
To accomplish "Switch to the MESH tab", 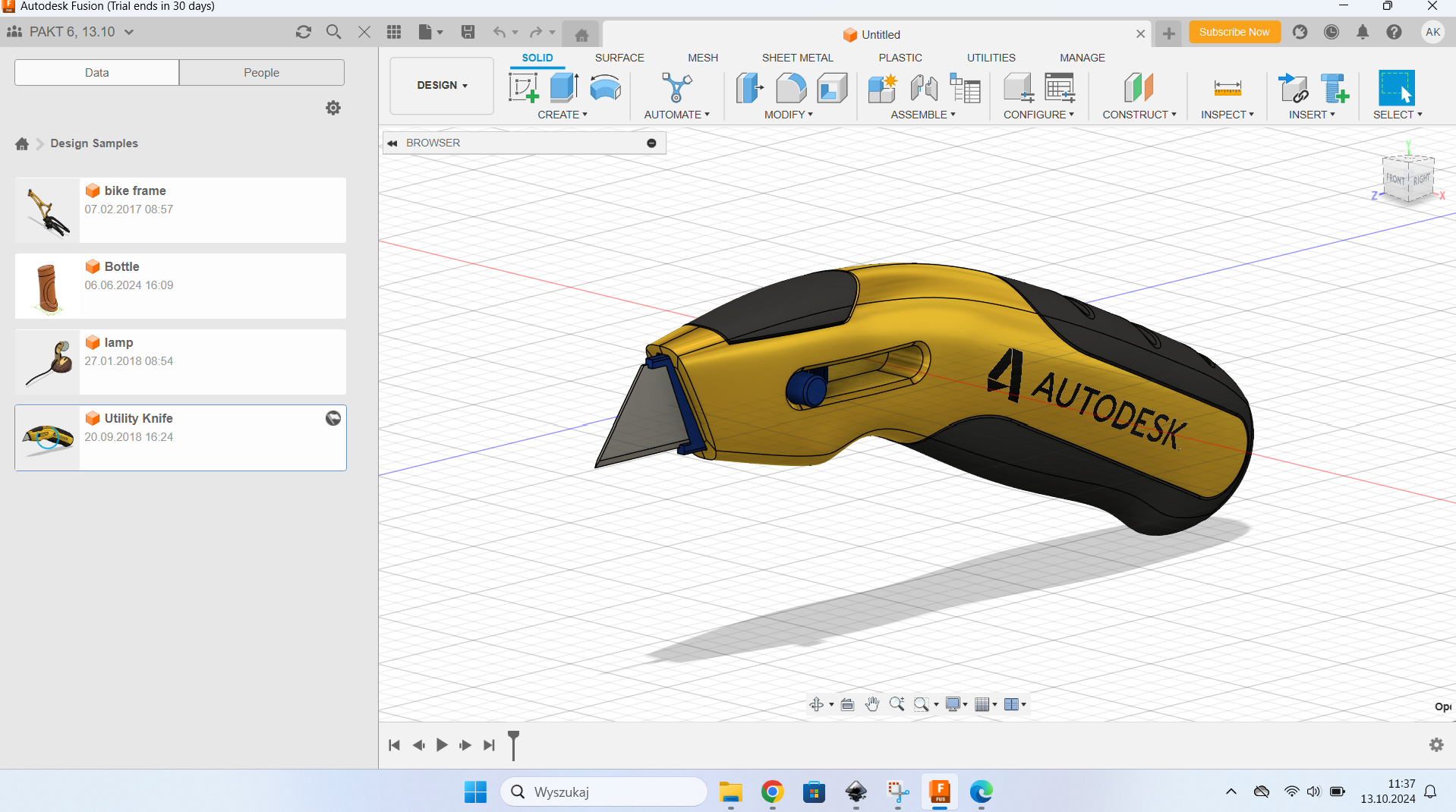I will (703, 58).
